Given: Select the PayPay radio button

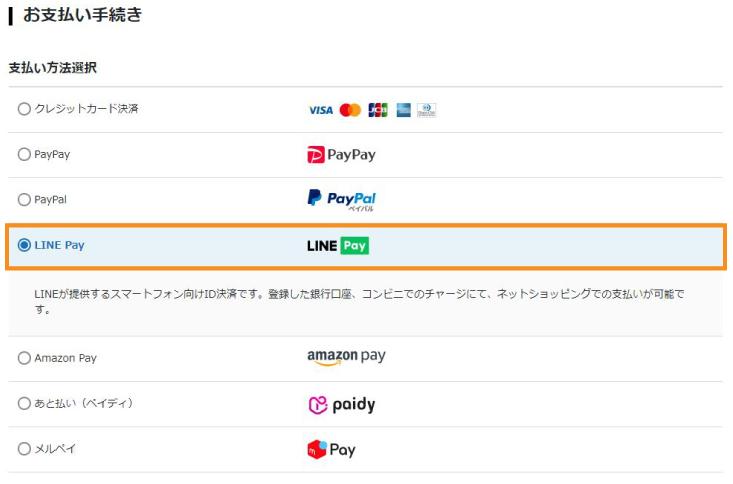Looking at the screenshot, I should 24,154.
